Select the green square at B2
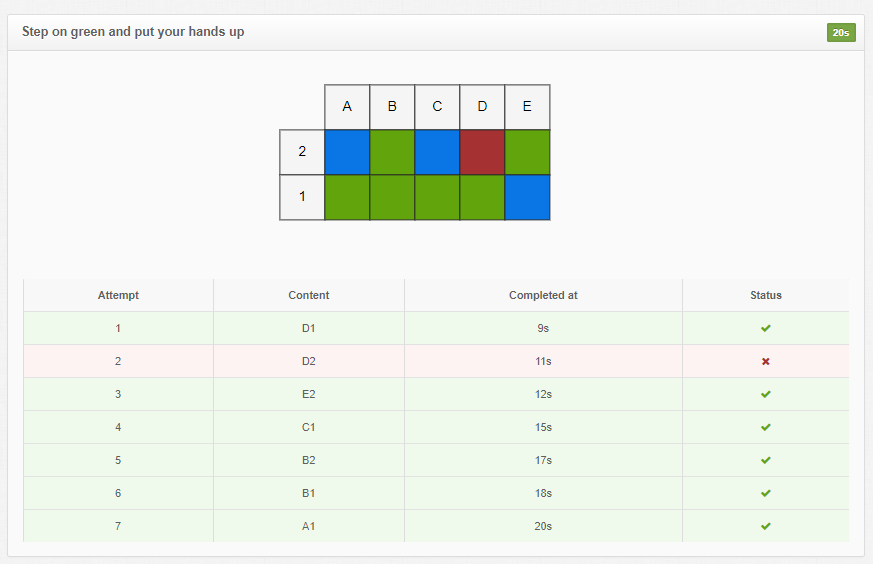The width and height of the screenshot is (873, 564). tap(392, 152)
